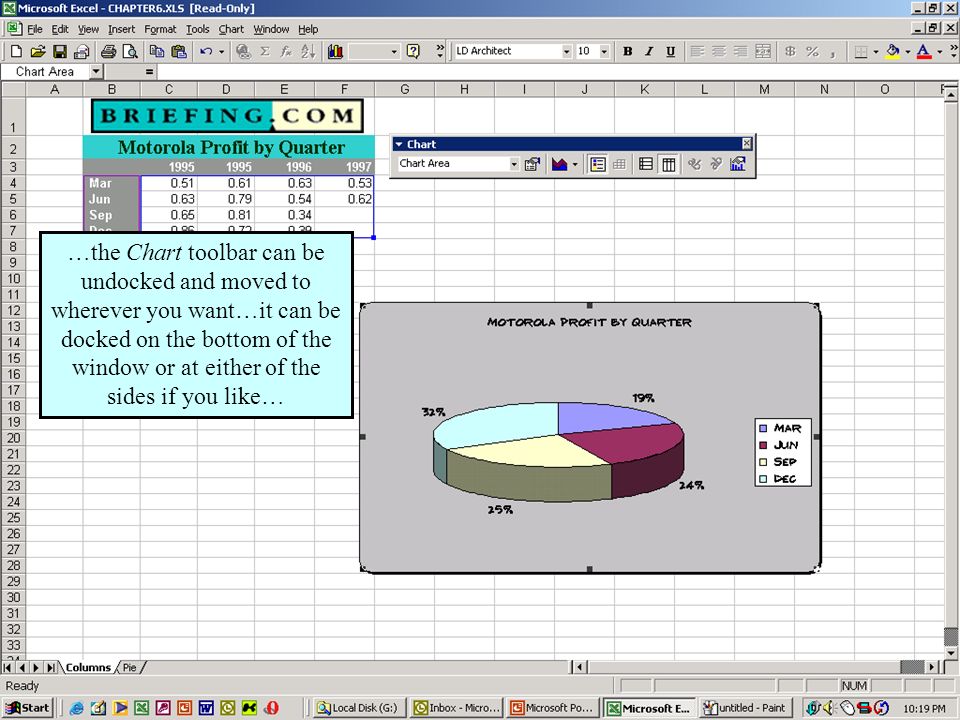
Task: Switch to Local Disk (G:) taskbar window
Action: [x=358, y=708]
